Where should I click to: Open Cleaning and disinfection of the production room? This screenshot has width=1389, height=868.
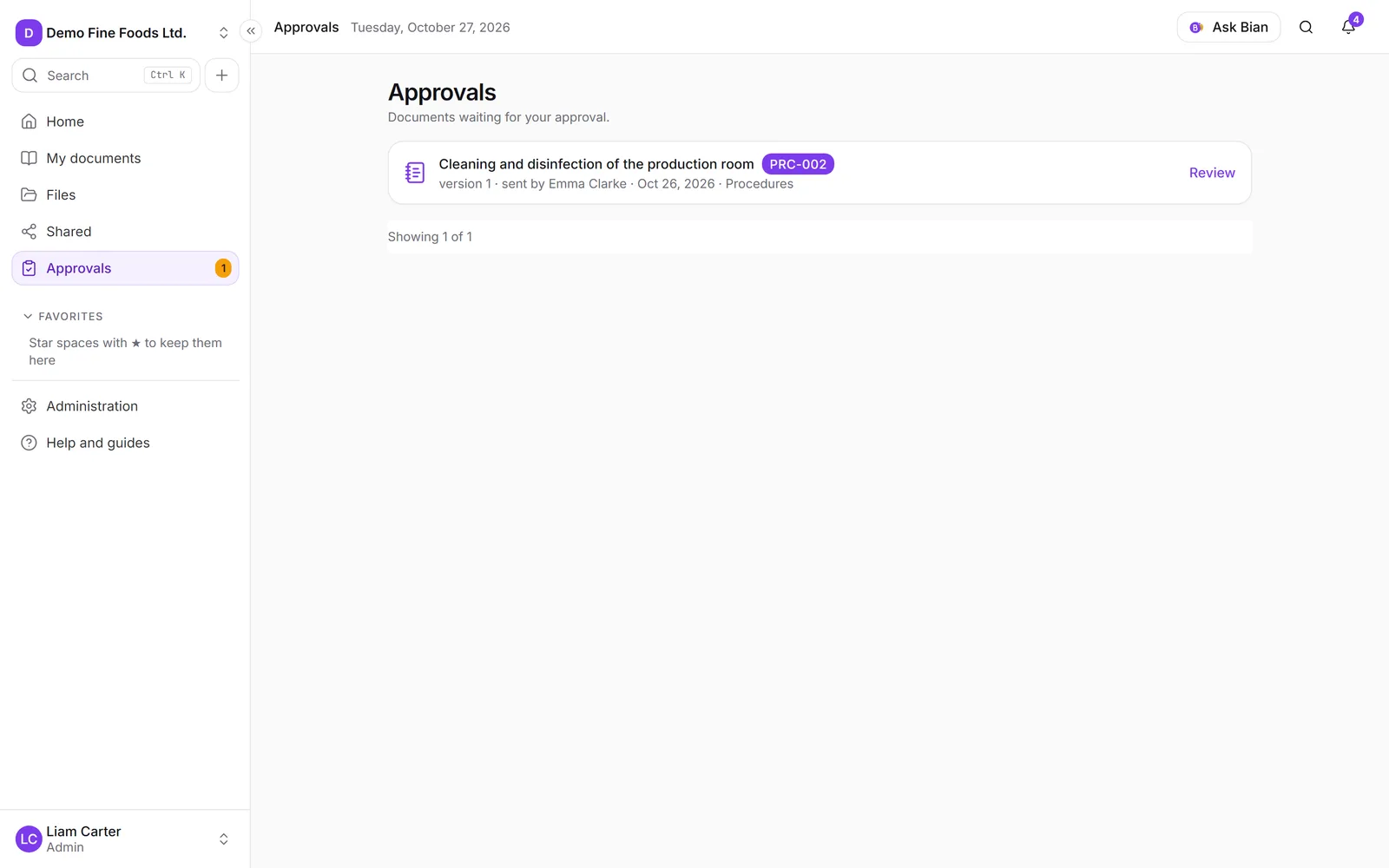click(596, 164)
